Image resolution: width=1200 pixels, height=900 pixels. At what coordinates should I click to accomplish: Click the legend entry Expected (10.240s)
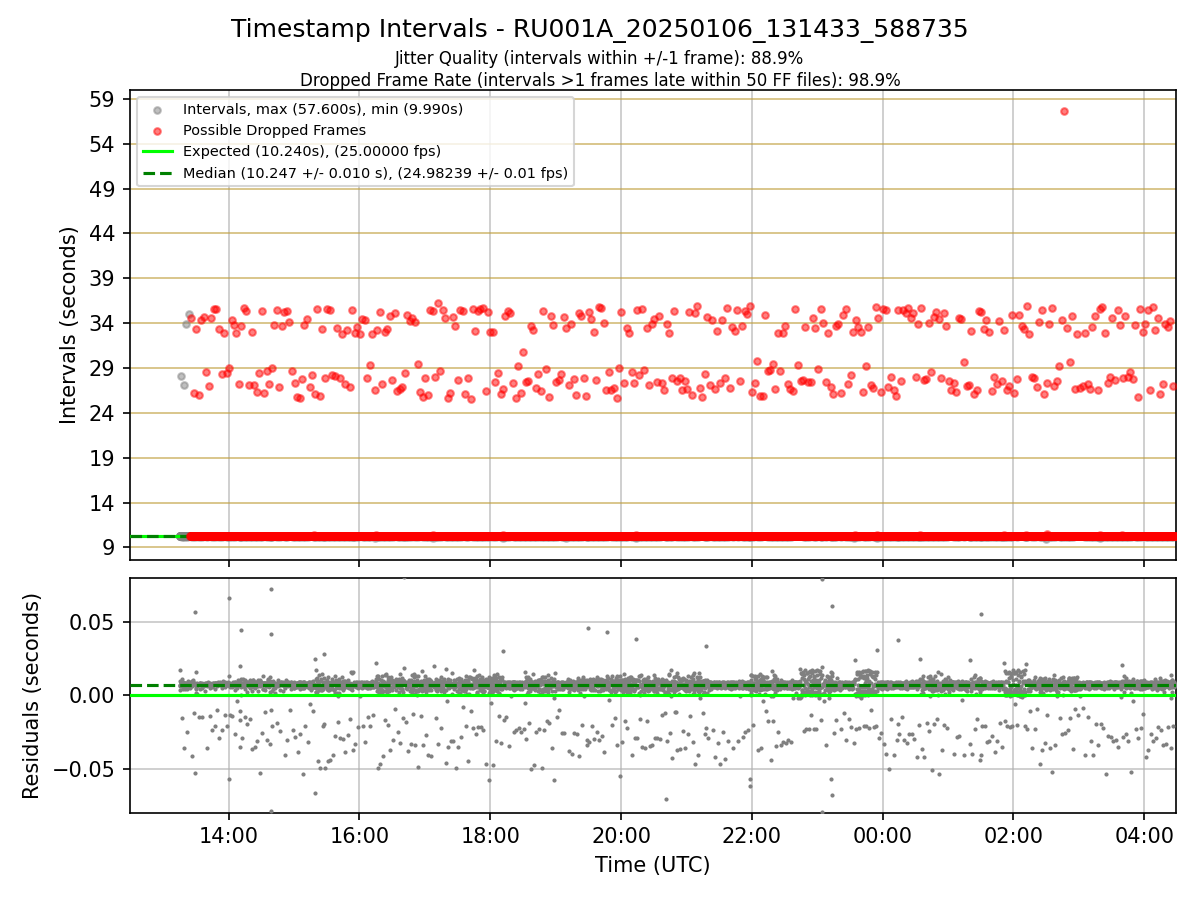312,152
